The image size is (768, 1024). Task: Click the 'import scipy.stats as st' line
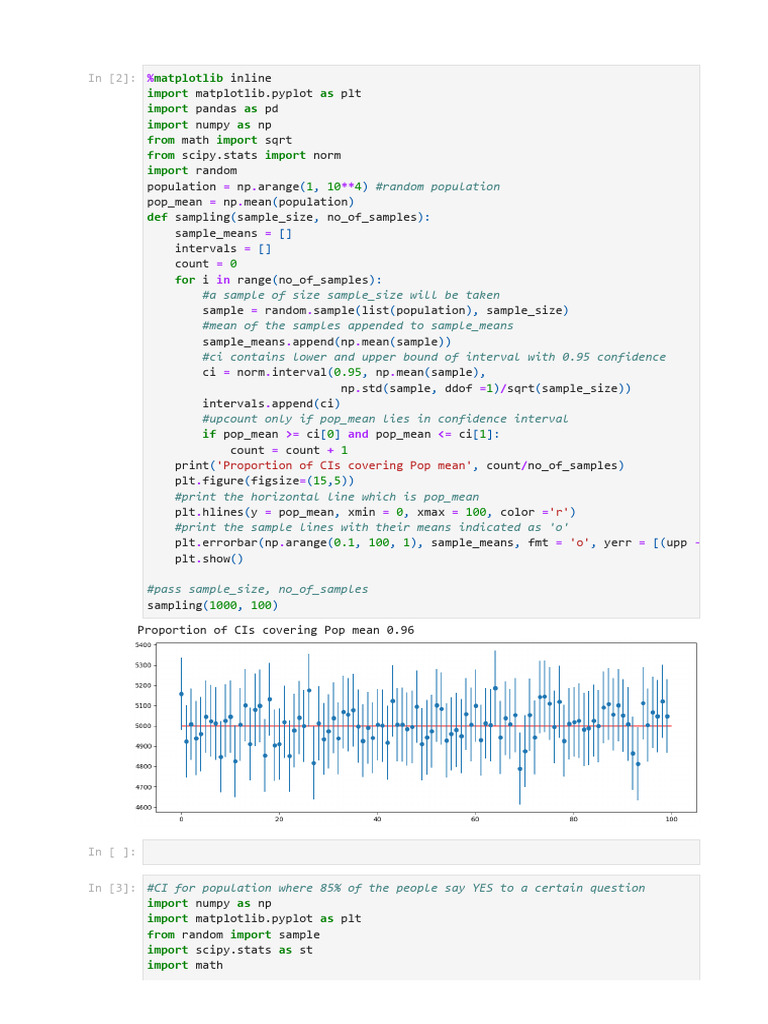click(x=230, y=950)
